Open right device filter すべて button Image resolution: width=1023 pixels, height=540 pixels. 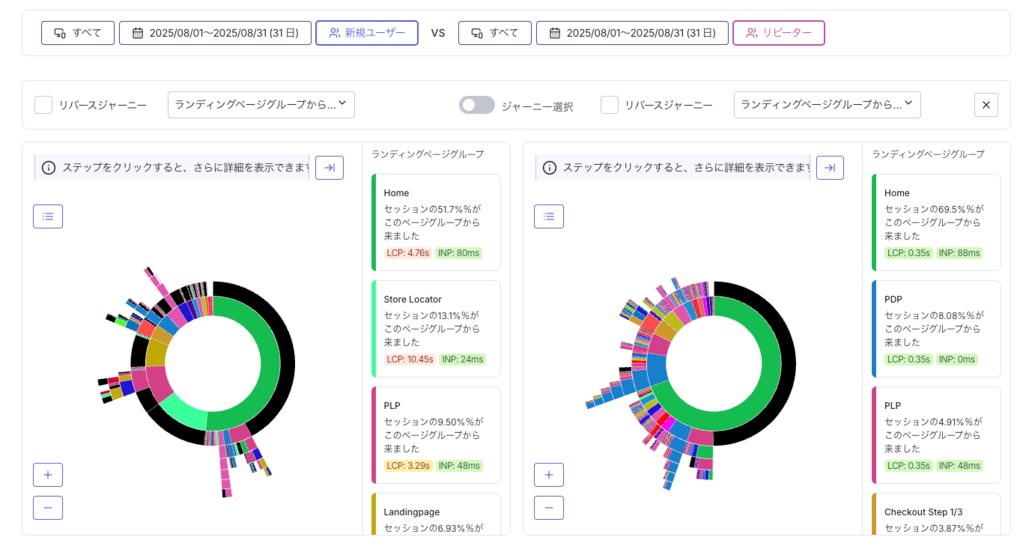click(x=495, y=33)
